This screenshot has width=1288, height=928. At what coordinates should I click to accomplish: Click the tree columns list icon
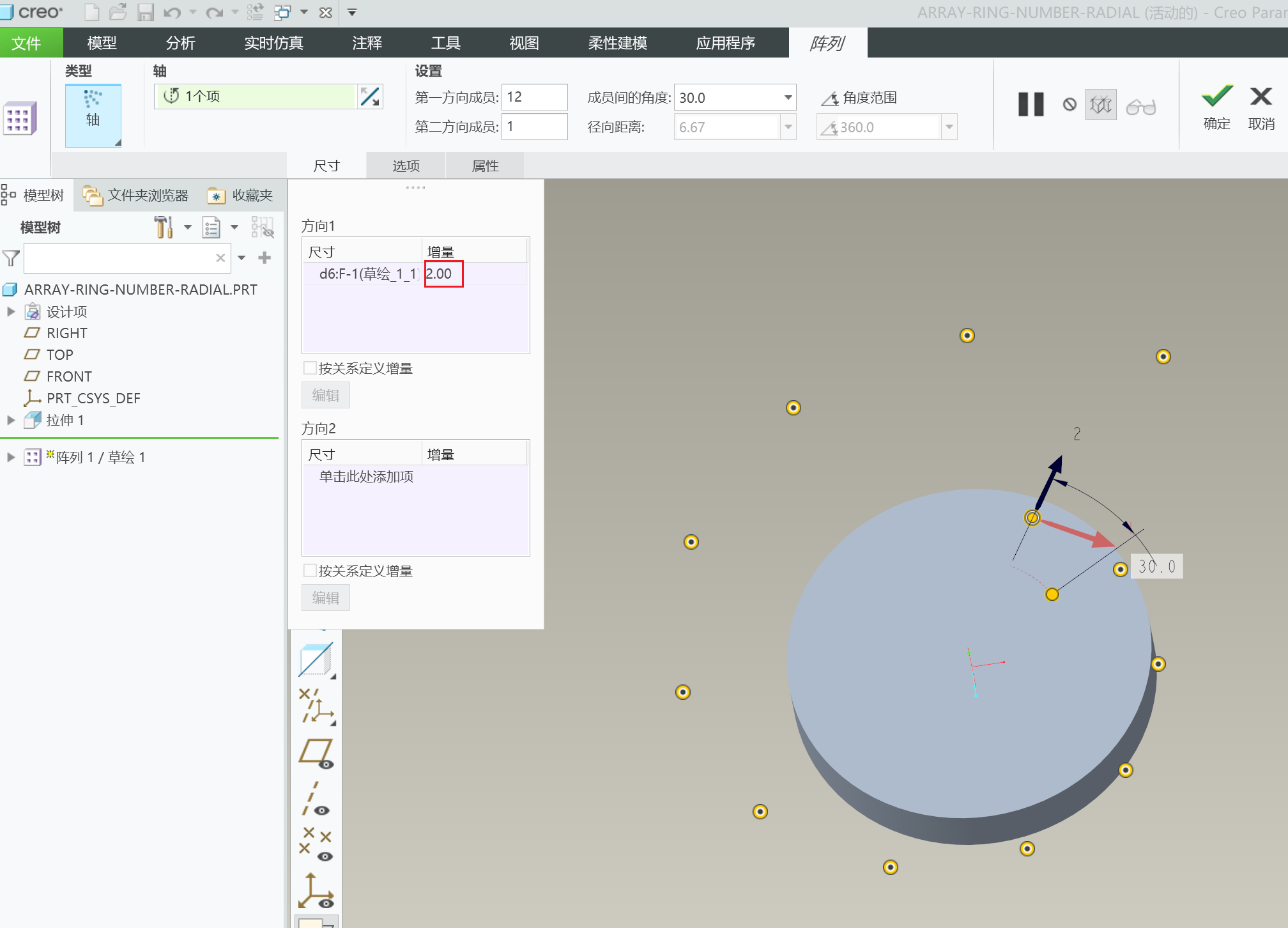pos(211,227)
